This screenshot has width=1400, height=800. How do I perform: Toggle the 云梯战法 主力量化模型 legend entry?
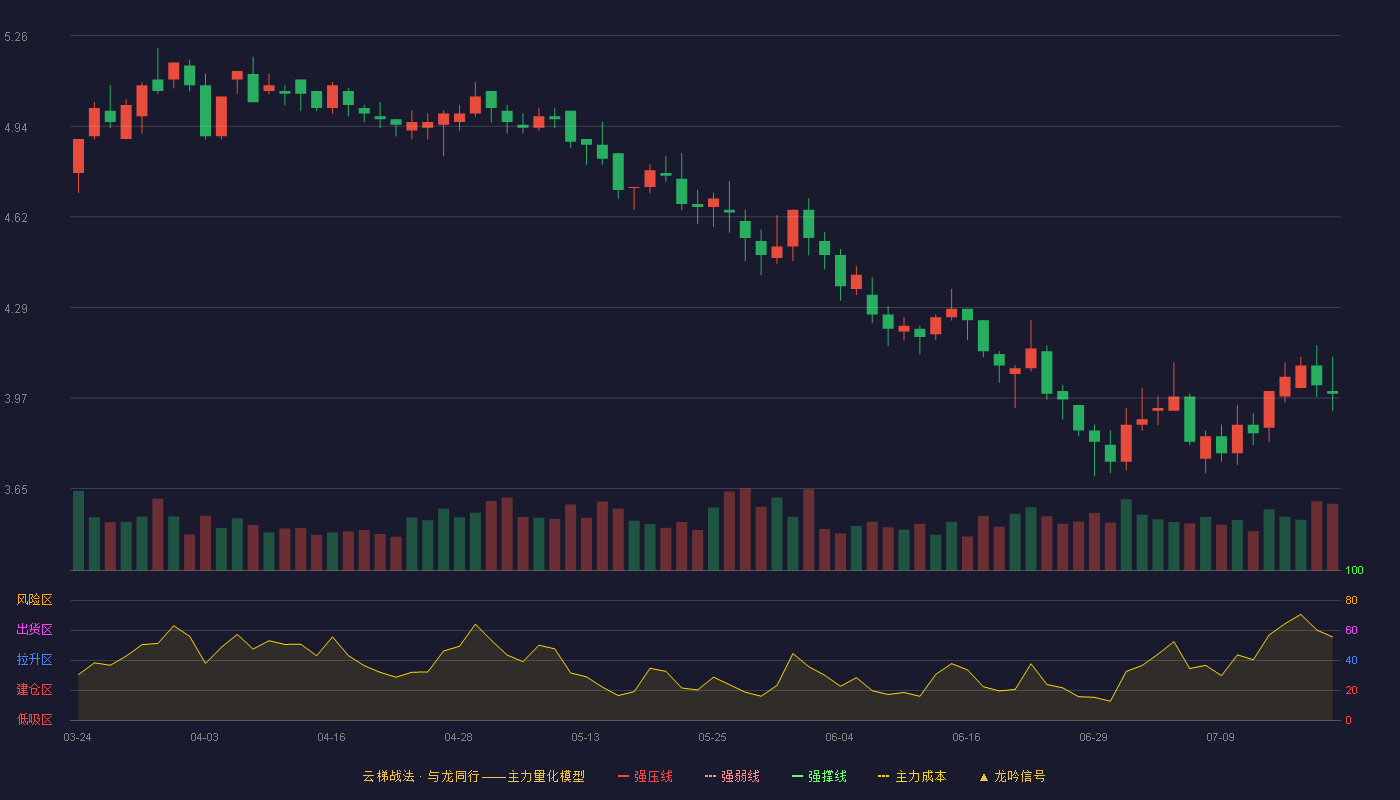point(473,776)
